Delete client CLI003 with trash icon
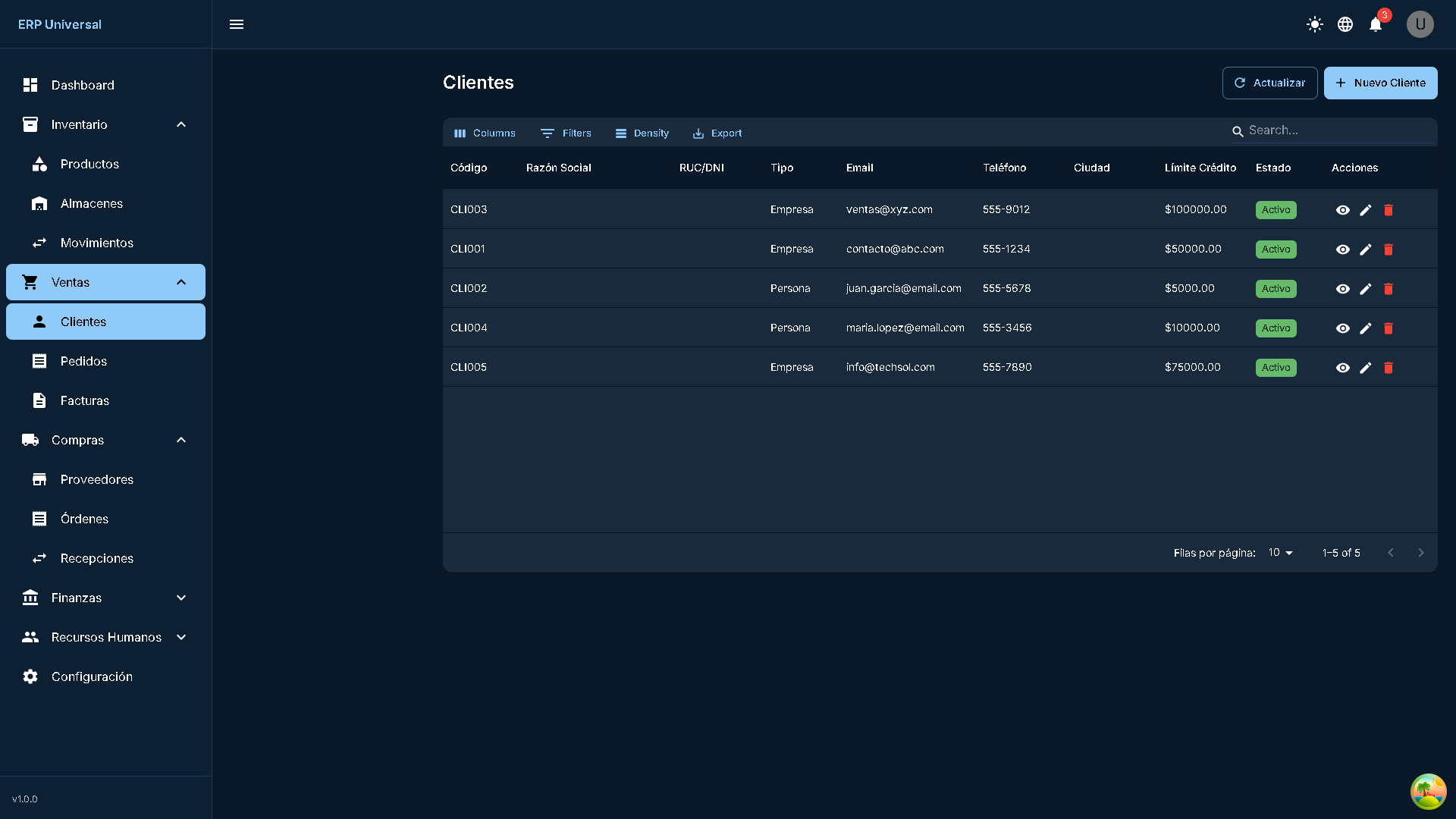 click(1389, 210)
